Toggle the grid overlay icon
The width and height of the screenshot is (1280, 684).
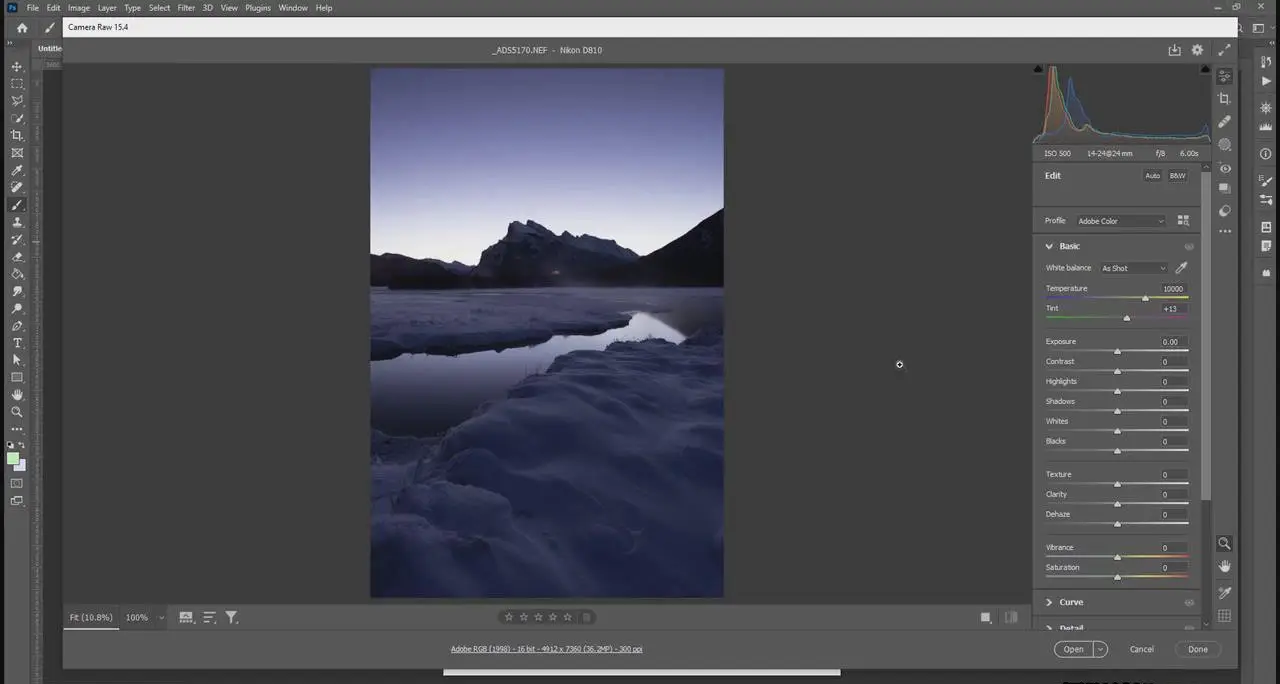(1224, 616)
